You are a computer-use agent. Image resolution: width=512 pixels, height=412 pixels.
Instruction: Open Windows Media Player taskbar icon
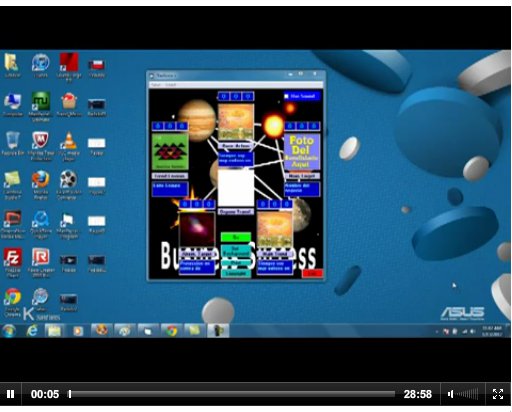(78, 331)
